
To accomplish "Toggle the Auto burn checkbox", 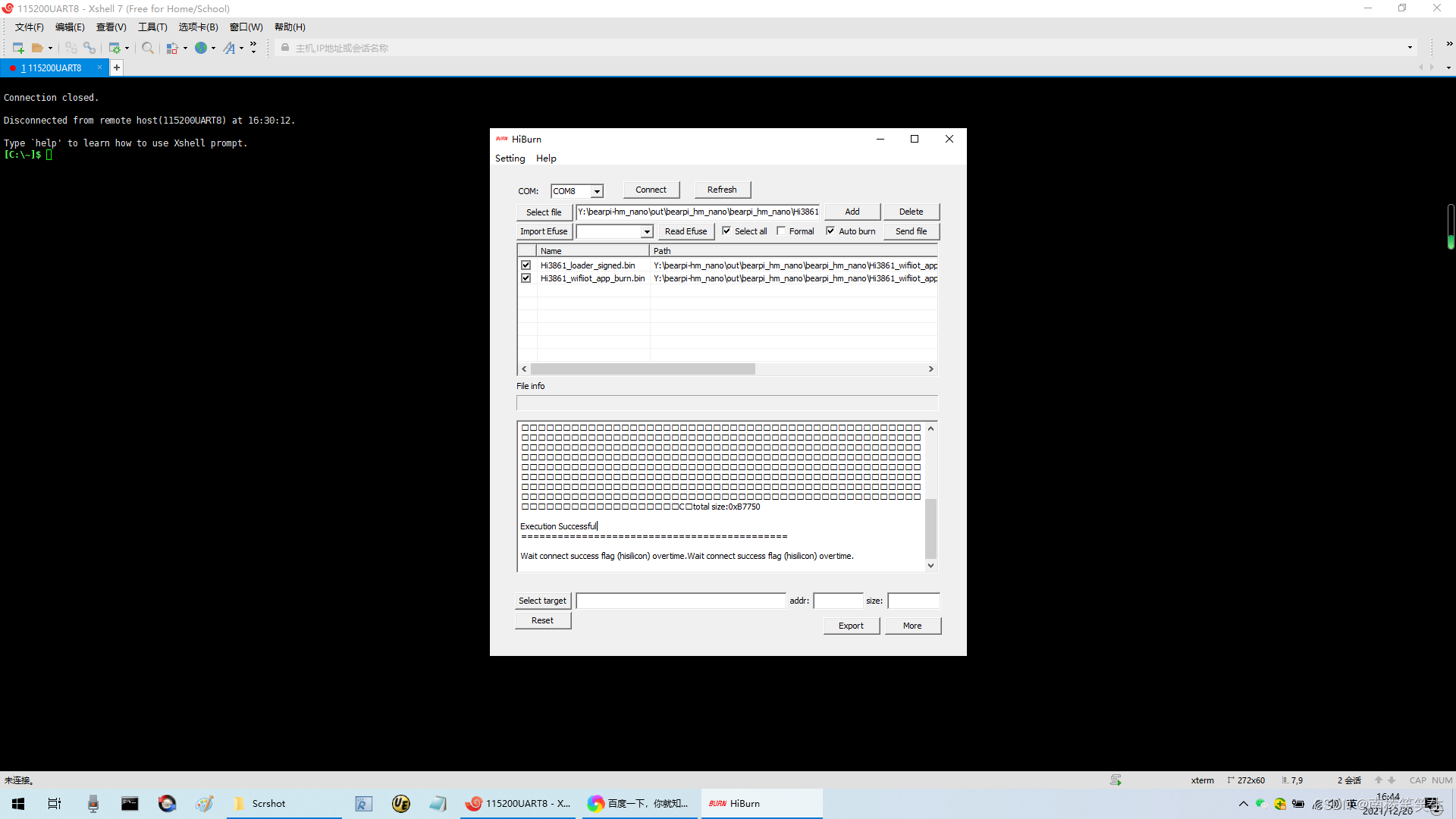I will point(830,231).
